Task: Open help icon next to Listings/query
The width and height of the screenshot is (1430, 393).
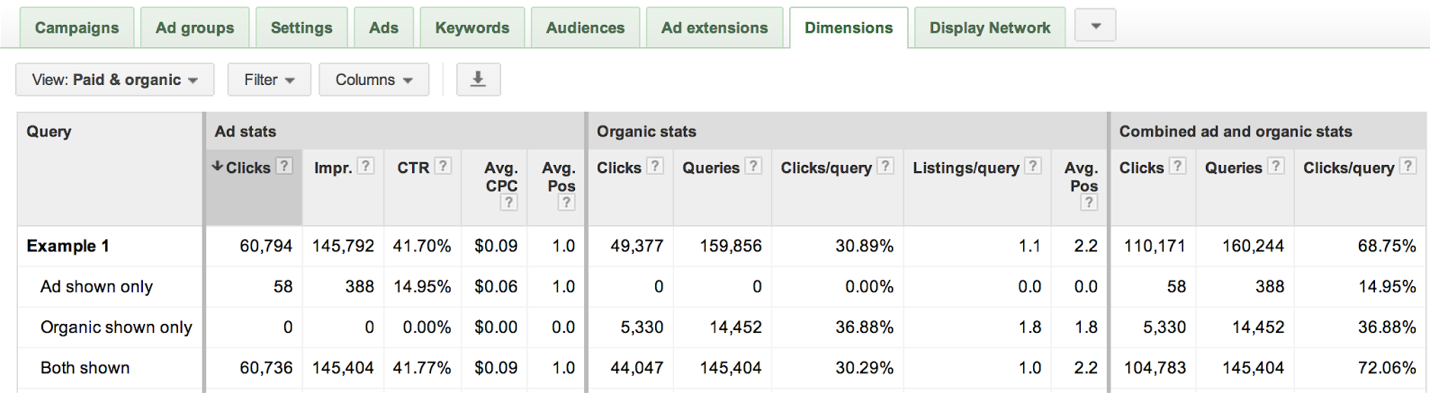Action: point(1033,167)
